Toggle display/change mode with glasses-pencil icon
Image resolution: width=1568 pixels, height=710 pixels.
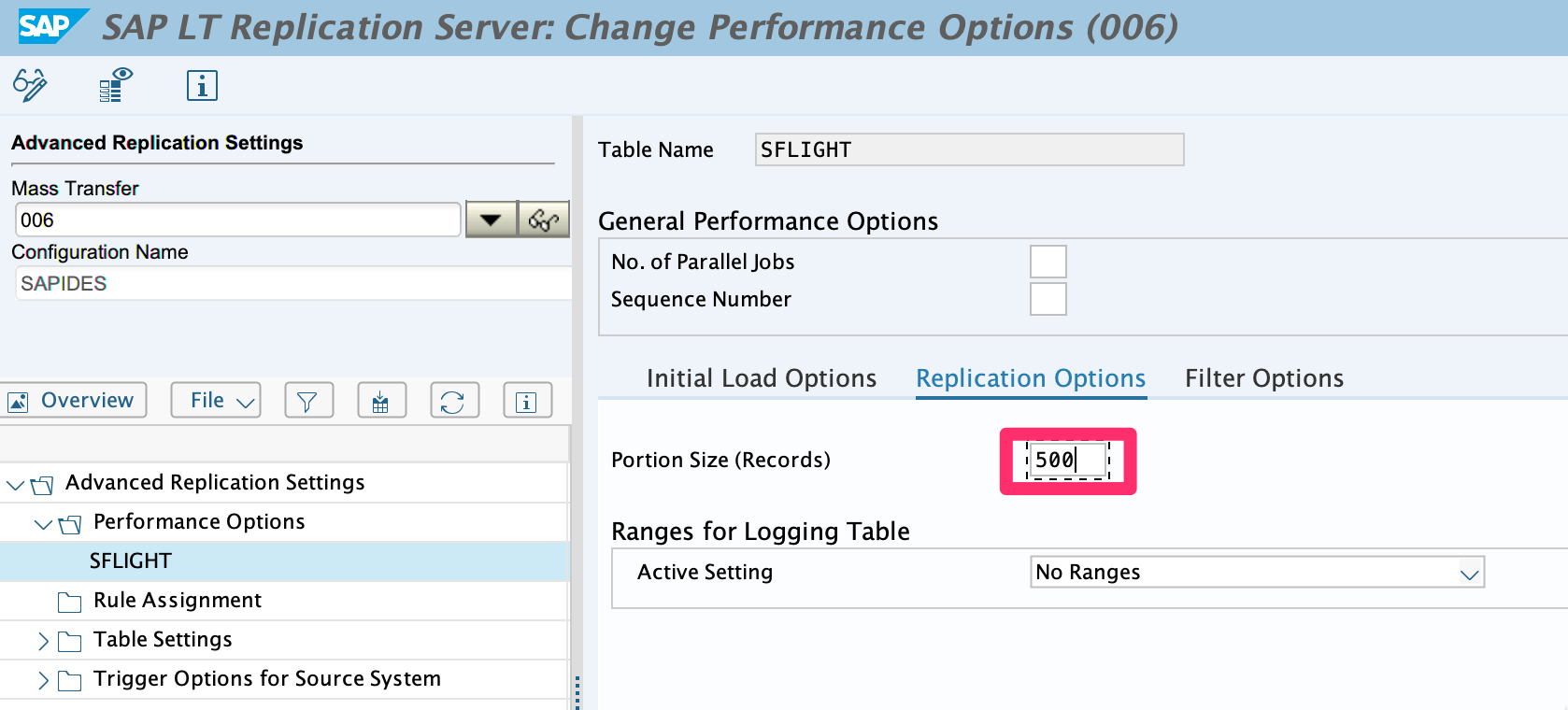(30, 85)
